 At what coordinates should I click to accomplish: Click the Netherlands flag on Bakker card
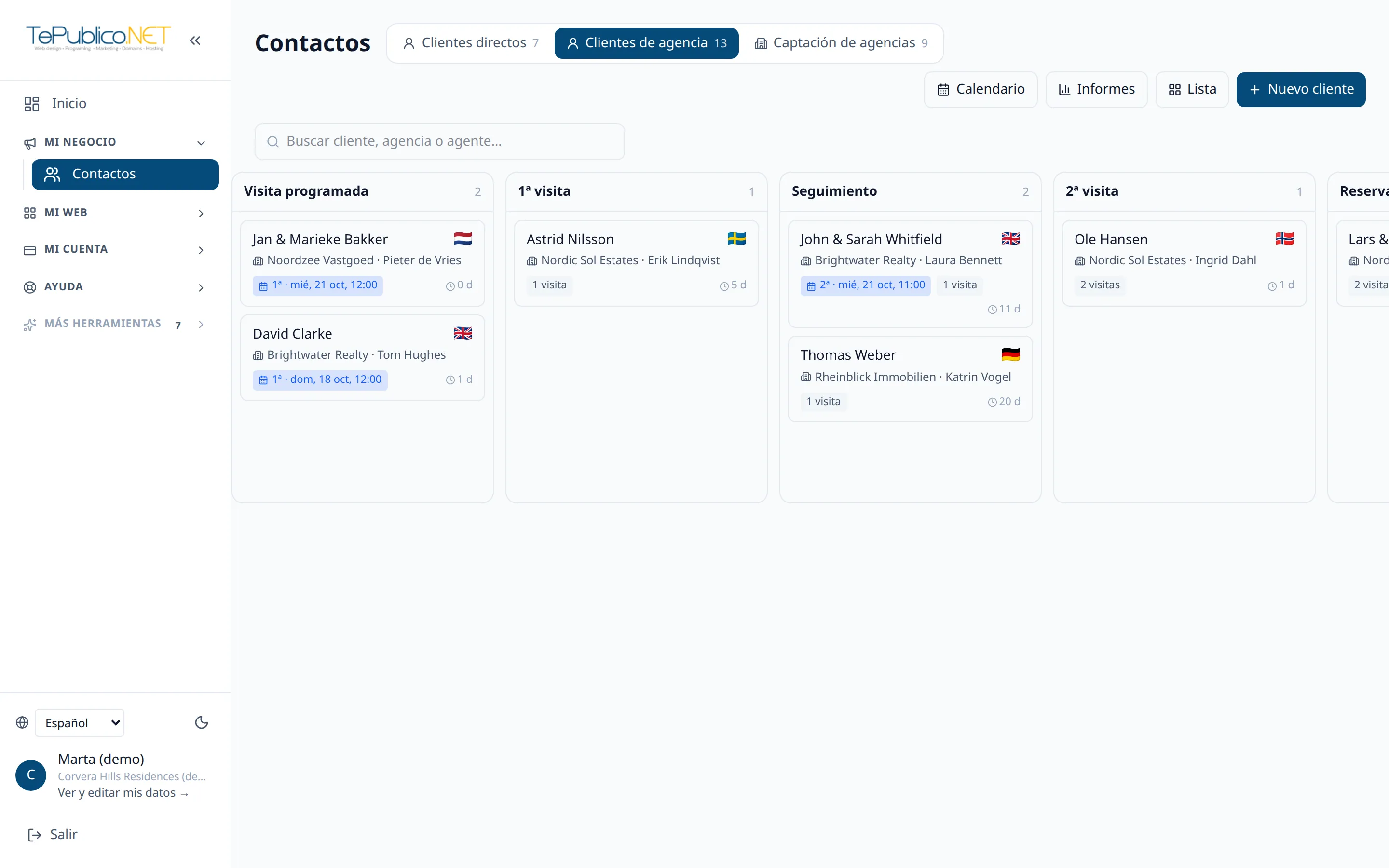(x=463, y=239)
